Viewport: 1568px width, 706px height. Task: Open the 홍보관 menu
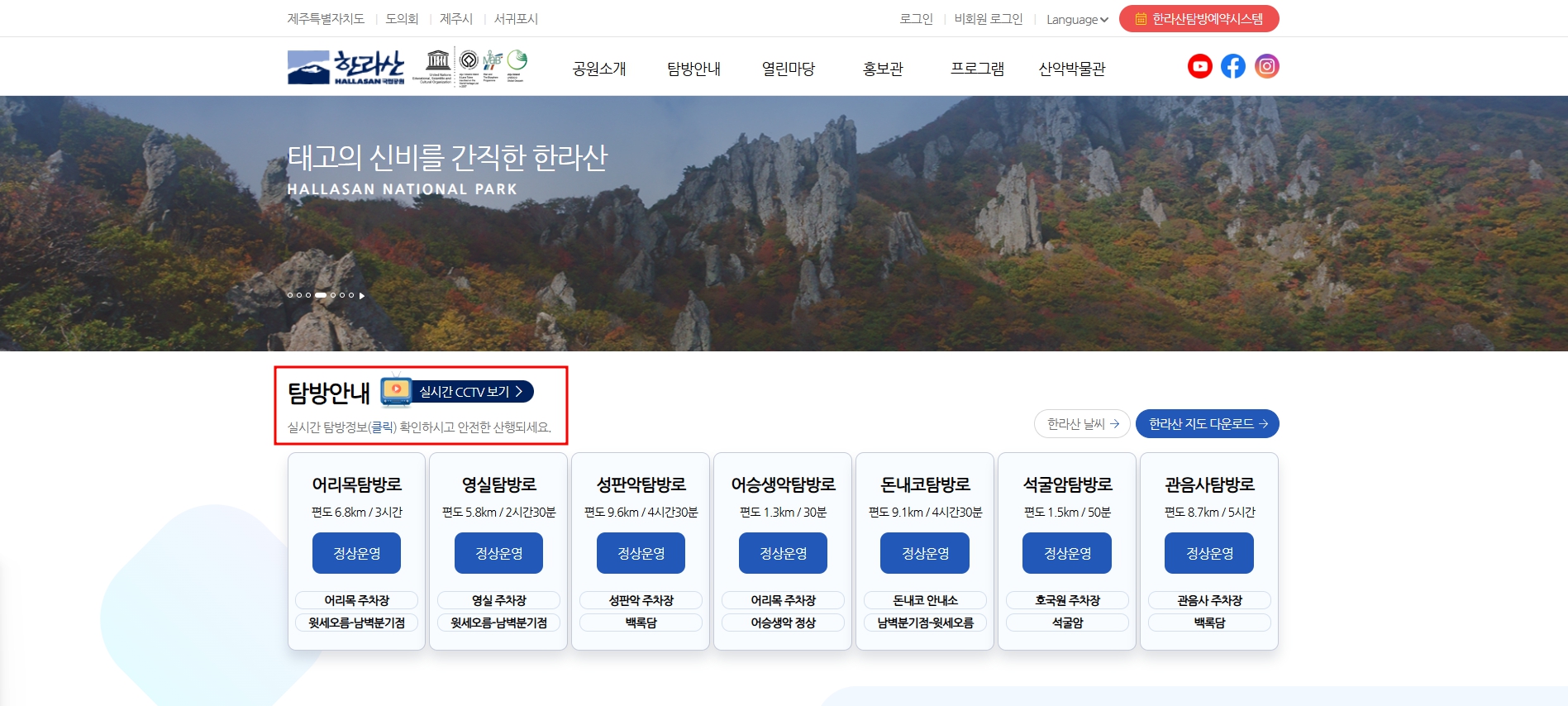tap(883, 69)
